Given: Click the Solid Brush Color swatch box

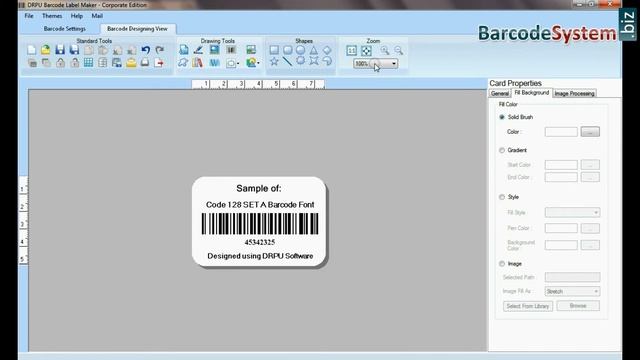Looking at the screenshot, I should (x=561, y=132).
